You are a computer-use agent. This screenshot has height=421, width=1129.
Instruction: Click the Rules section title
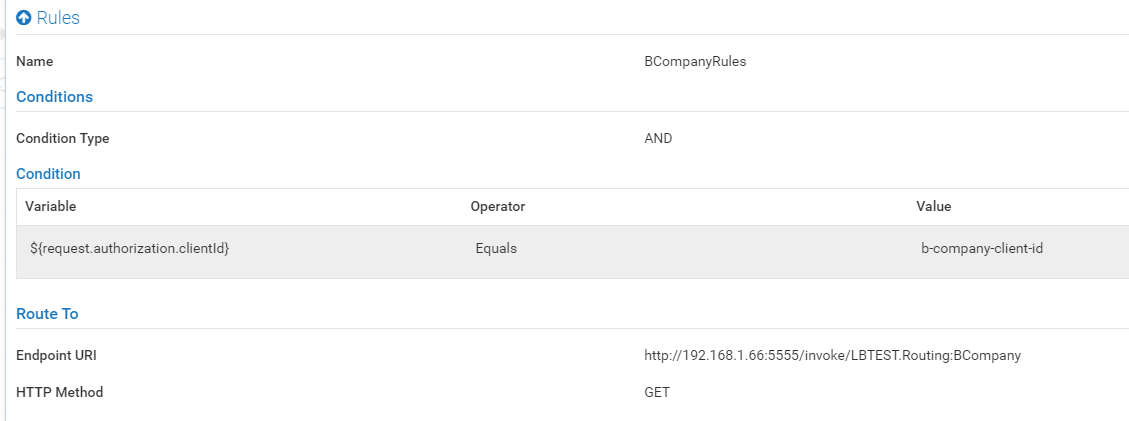58,18
